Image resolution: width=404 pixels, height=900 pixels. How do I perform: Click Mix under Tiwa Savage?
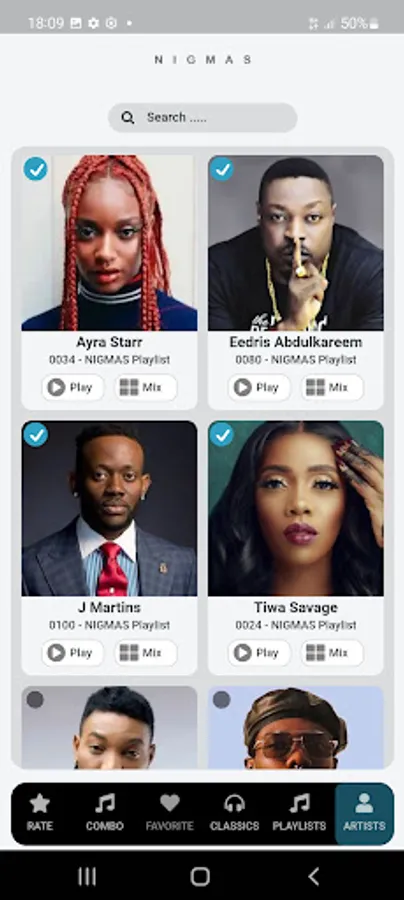[332, 653]
